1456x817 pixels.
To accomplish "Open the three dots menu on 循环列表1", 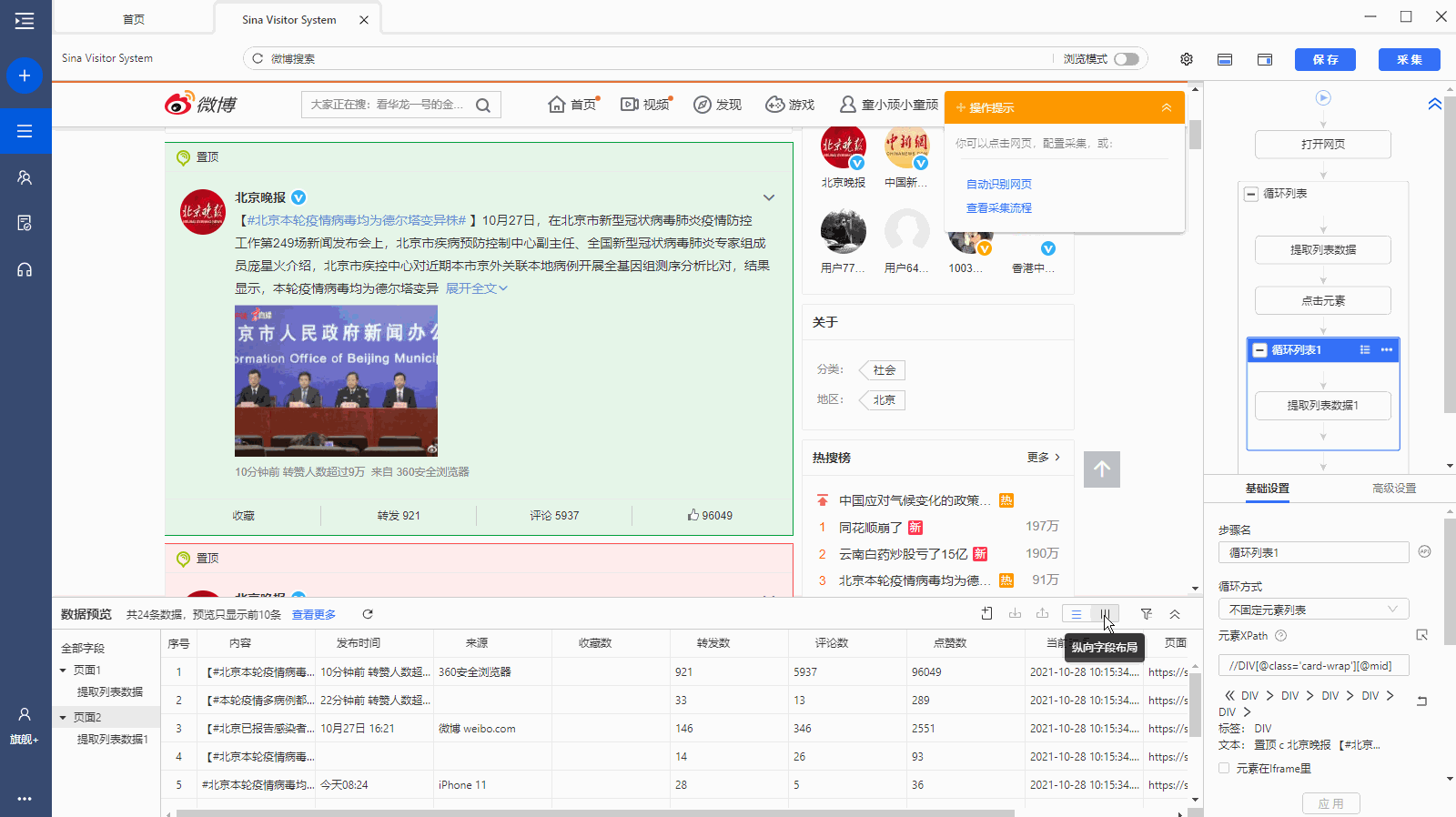I will [x=1387, y=350].
